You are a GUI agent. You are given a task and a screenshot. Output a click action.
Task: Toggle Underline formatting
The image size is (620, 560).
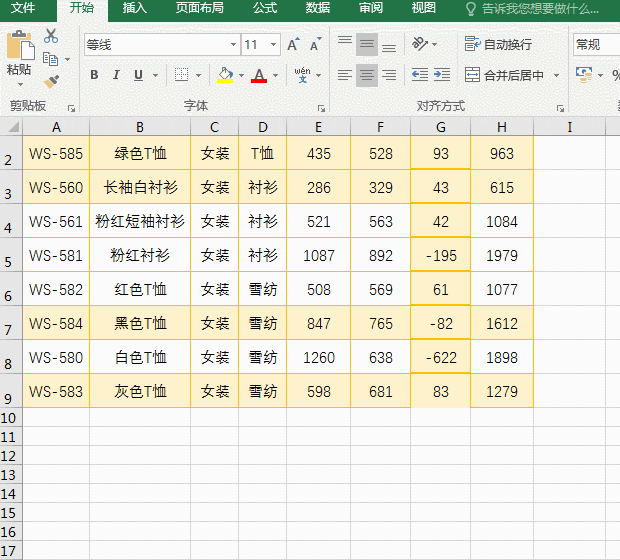[x=138, y=75]
